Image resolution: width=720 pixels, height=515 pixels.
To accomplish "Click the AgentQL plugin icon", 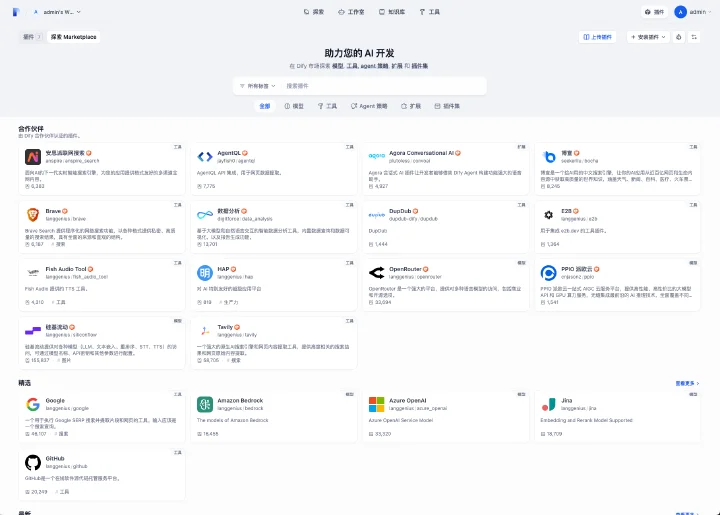I will click(205, 157).
